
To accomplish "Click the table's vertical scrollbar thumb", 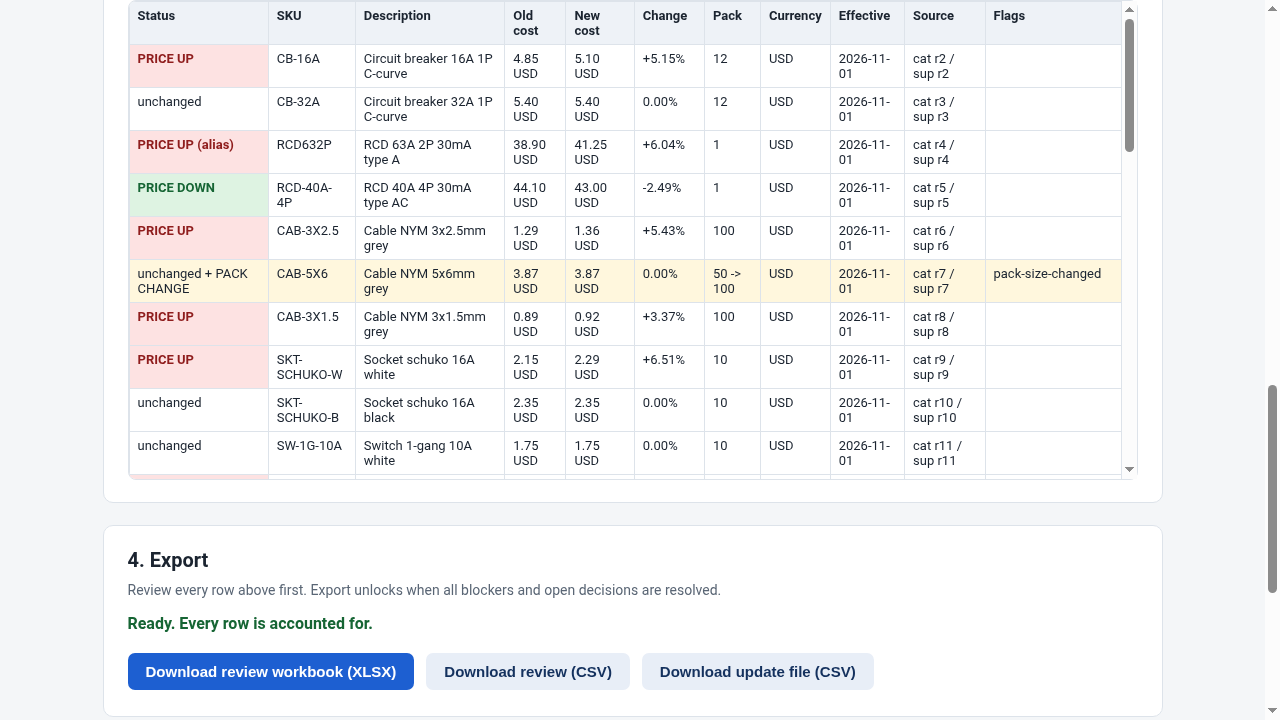I will [x=1129, y=85].
